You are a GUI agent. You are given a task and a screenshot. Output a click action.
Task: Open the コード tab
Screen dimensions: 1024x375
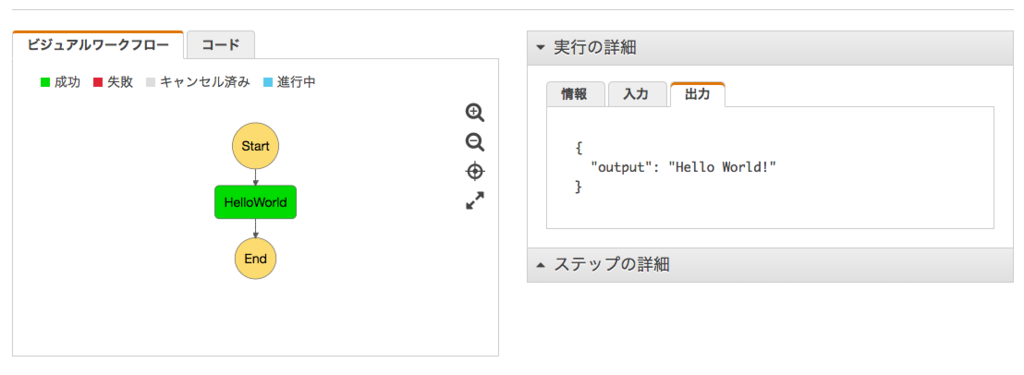tap(221, 45)
